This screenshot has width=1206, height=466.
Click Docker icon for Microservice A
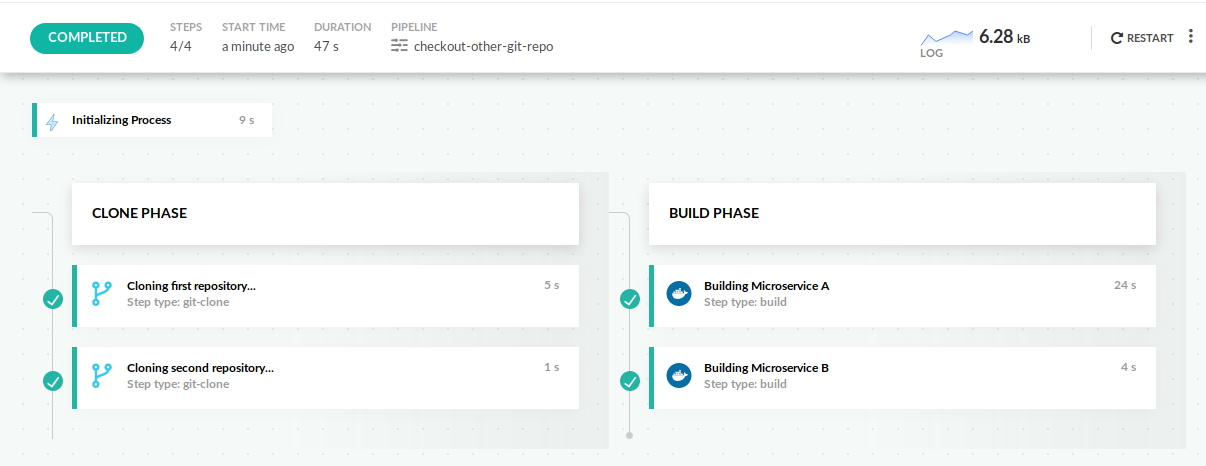(679, 293)
